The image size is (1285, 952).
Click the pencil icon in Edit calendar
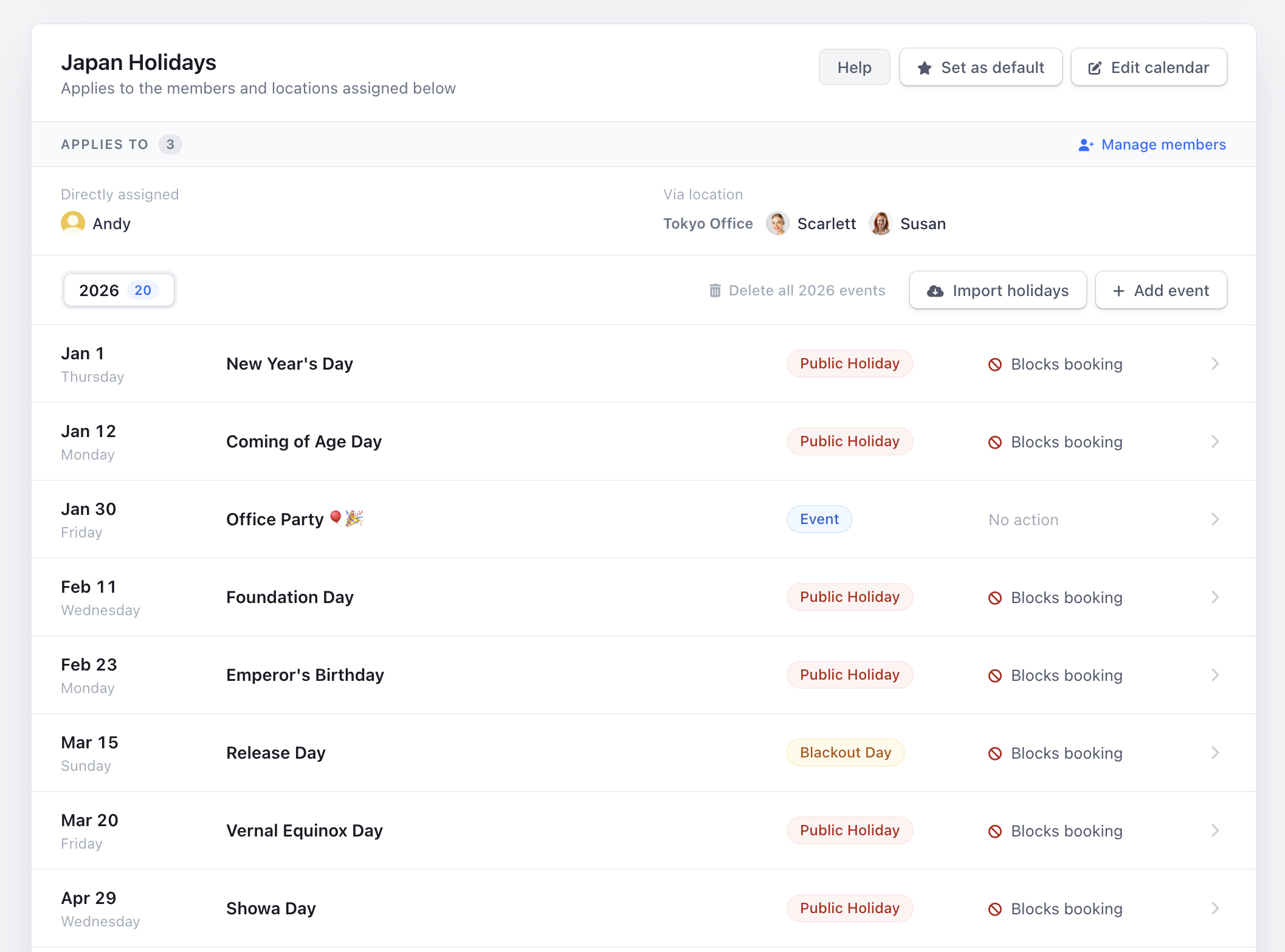coord(1095,68)
